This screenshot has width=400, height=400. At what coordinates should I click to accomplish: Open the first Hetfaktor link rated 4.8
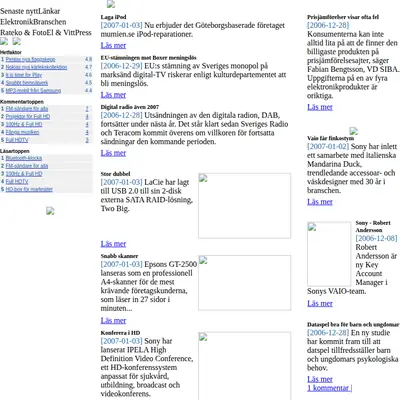(30, 59)
